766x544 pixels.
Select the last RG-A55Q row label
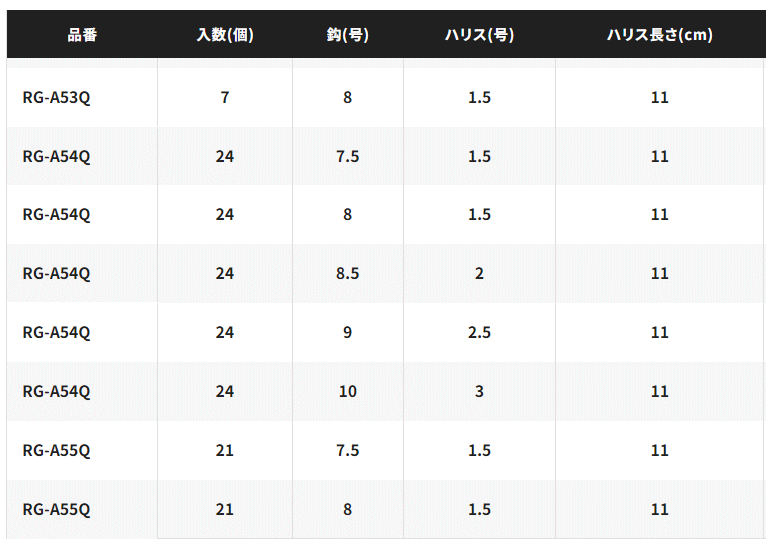56,509
